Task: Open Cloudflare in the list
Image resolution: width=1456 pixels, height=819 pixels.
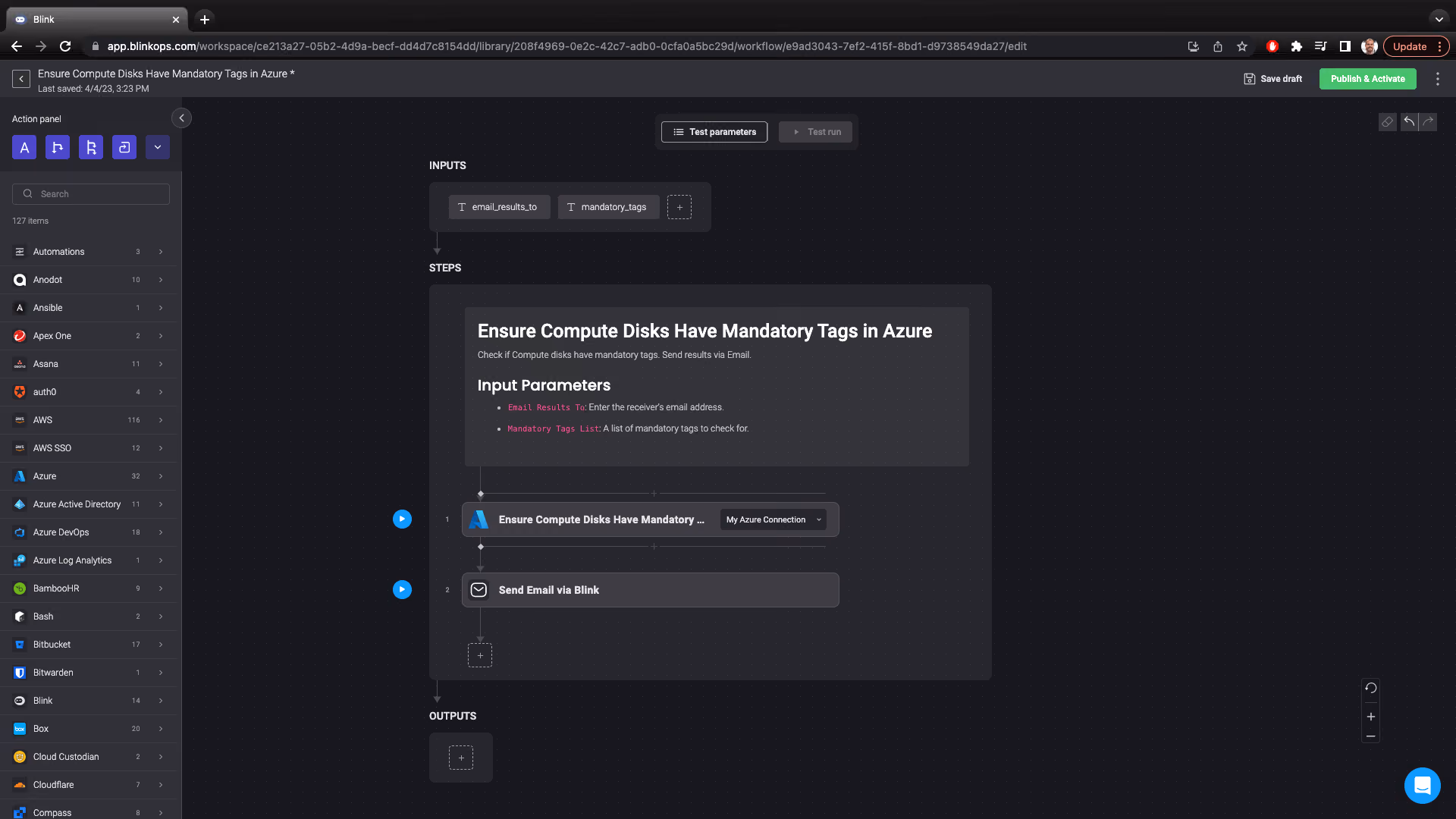Action: 88,785
